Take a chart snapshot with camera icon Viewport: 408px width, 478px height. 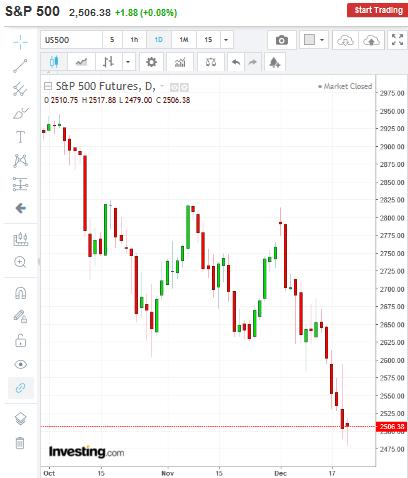(282, 40)
